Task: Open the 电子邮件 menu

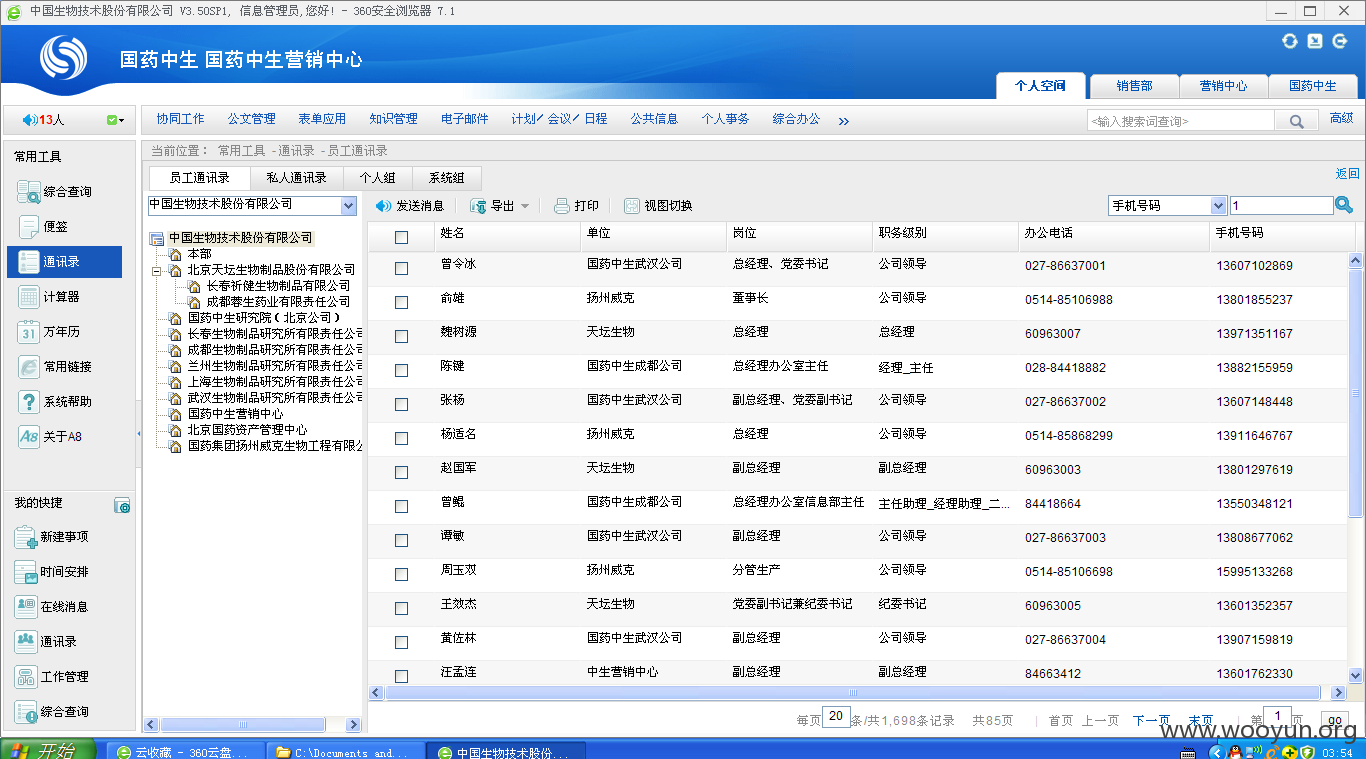Action: pyautogui.click(x=465, y=119)
